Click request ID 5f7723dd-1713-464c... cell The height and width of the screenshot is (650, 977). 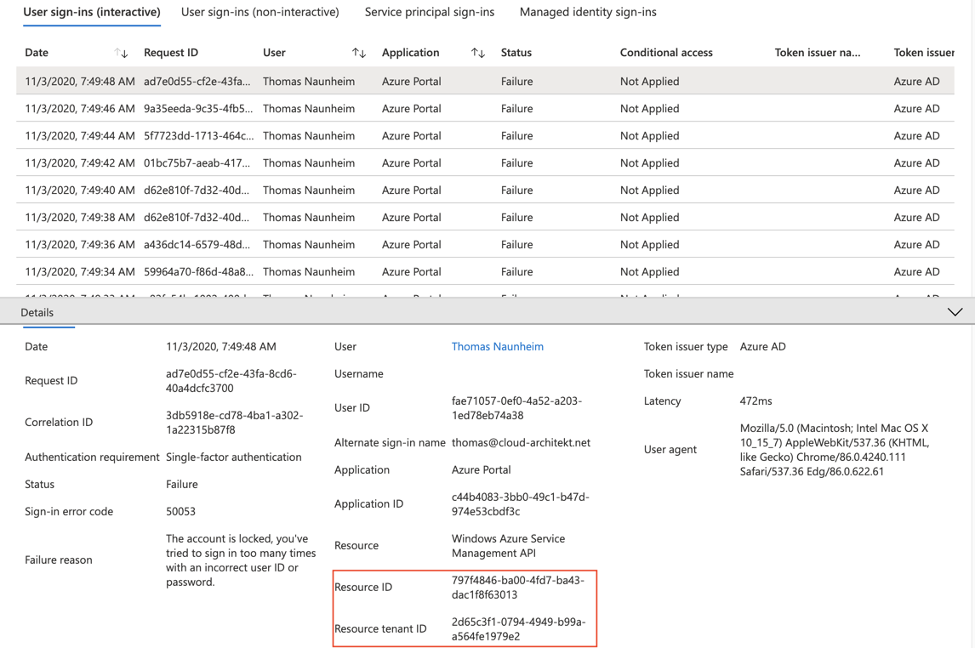coord(199,136)
